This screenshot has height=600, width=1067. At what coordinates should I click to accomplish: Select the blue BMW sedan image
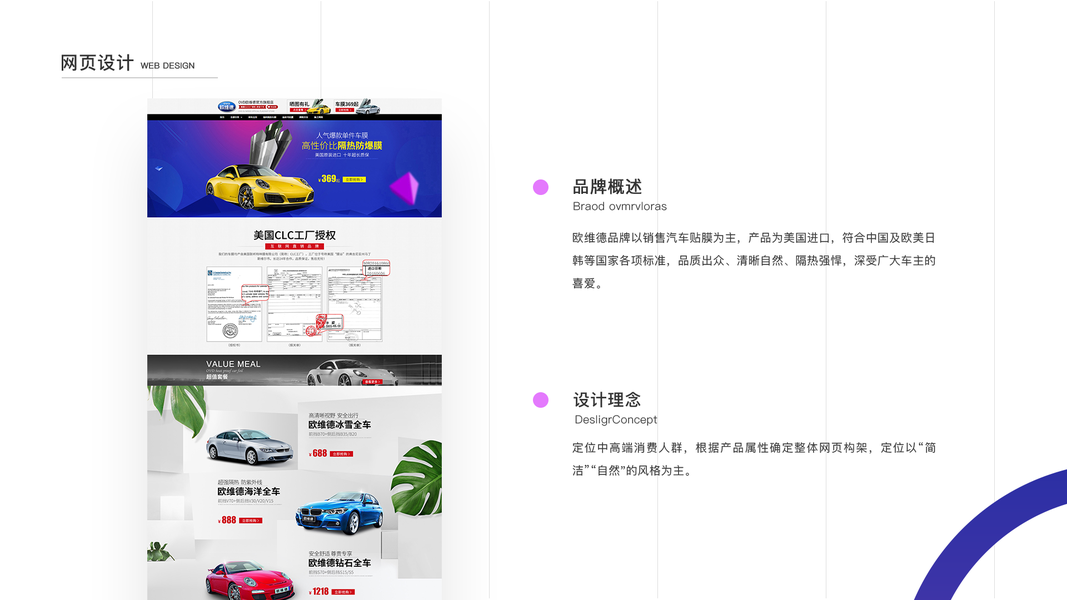click(x=339, y=513)
